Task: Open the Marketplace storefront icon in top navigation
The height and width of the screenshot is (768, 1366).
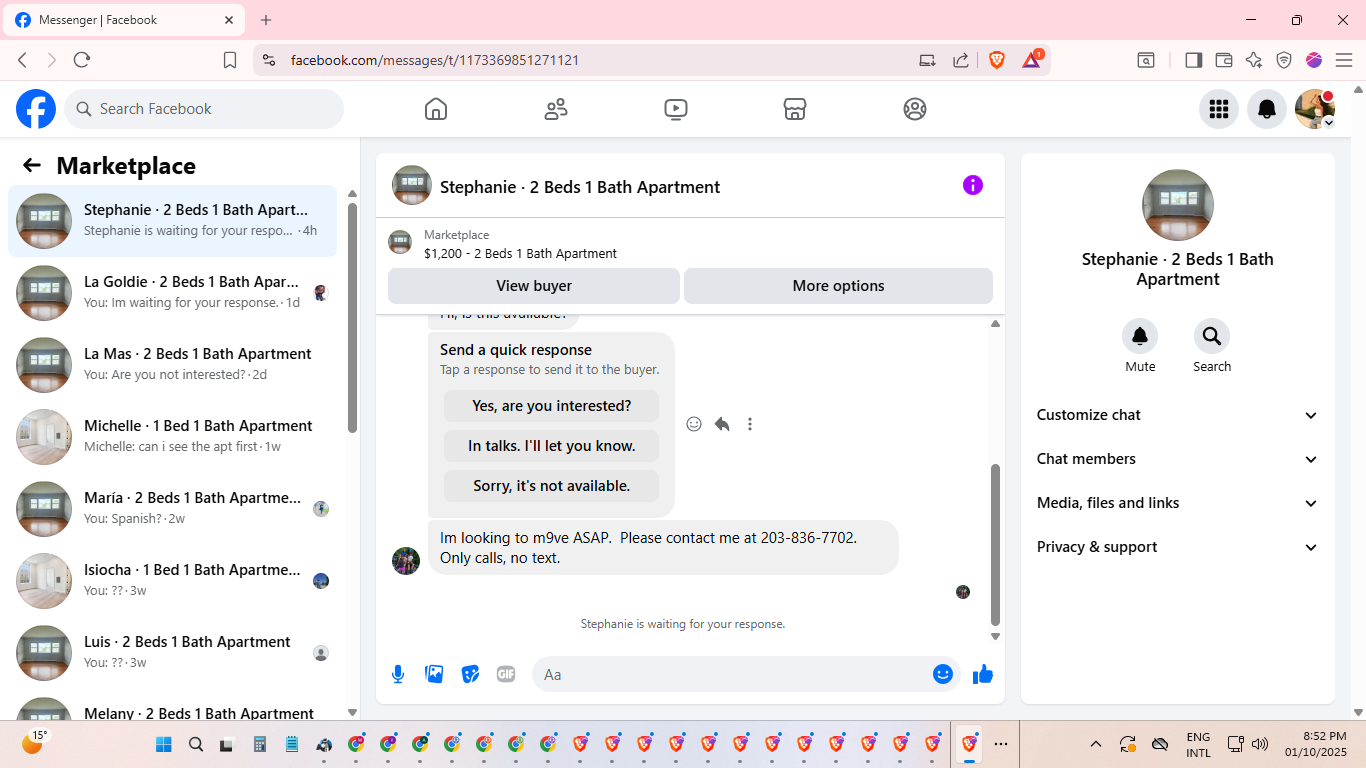Action: tap(795, 109)
